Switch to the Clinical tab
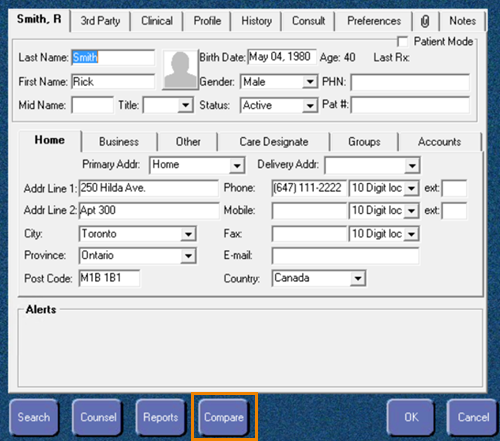This screenshot has height=441, width=500. [157, 21]
